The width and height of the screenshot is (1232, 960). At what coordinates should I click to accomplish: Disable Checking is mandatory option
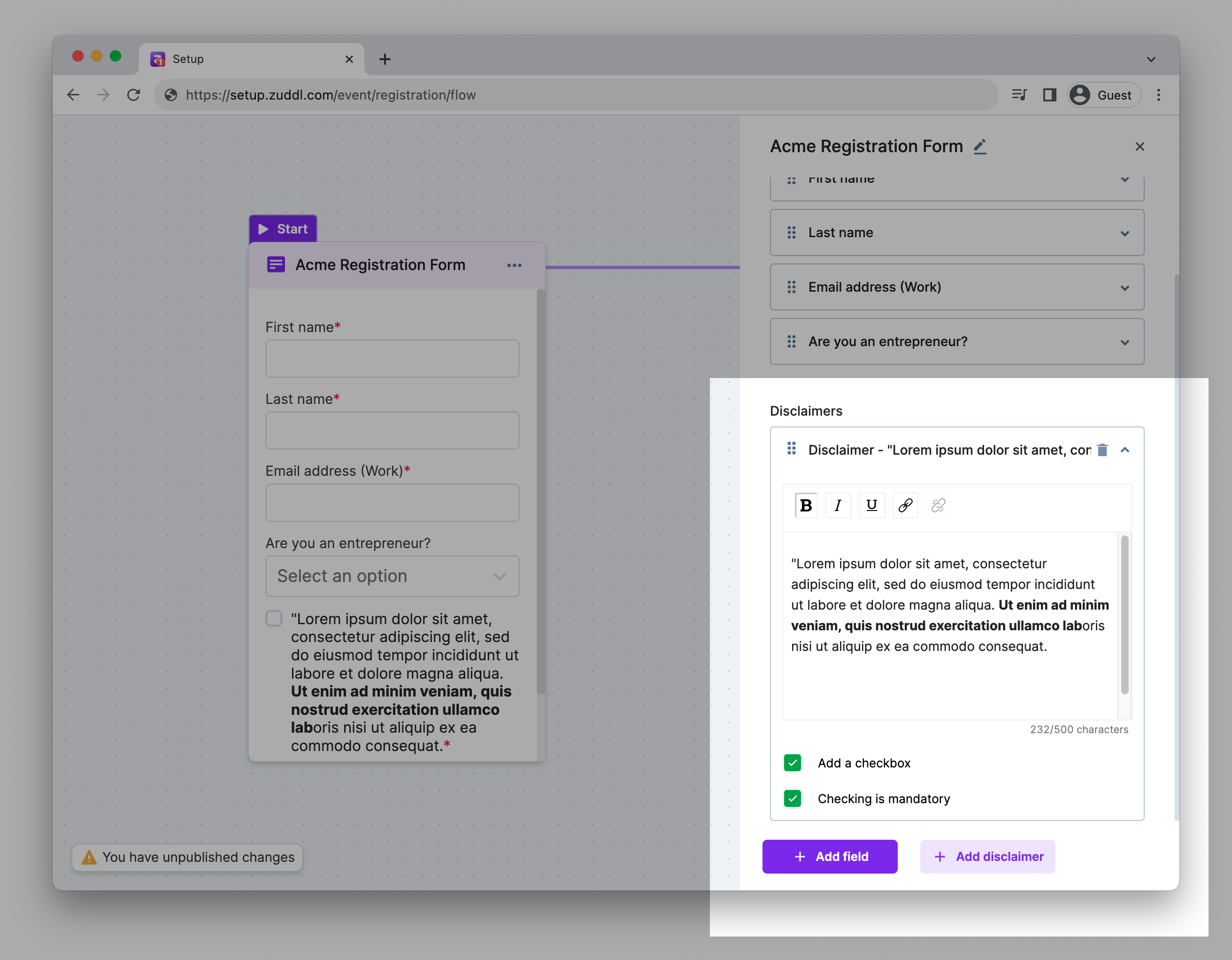coord(793,798)
